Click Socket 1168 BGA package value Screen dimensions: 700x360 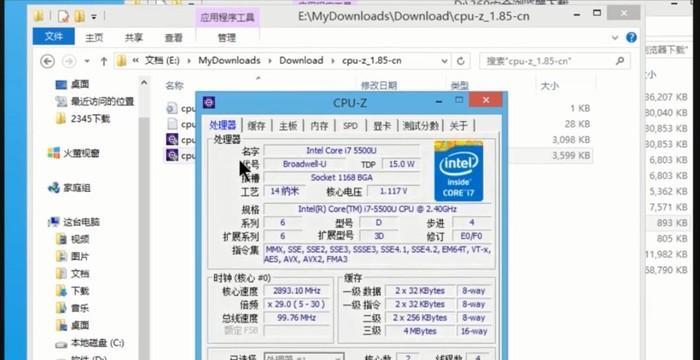coord(342,177)
